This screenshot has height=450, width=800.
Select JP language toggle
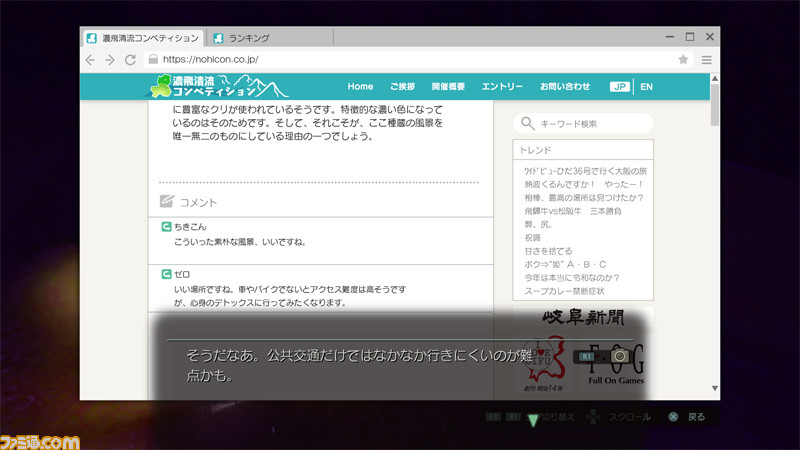[x=619, y=86]
